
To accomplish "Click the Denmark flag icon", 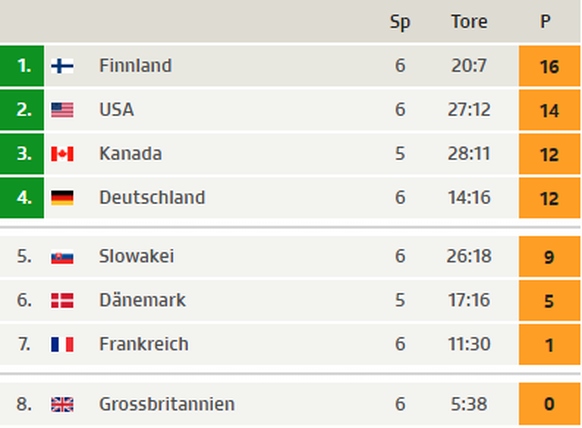I will click(62, 301).
